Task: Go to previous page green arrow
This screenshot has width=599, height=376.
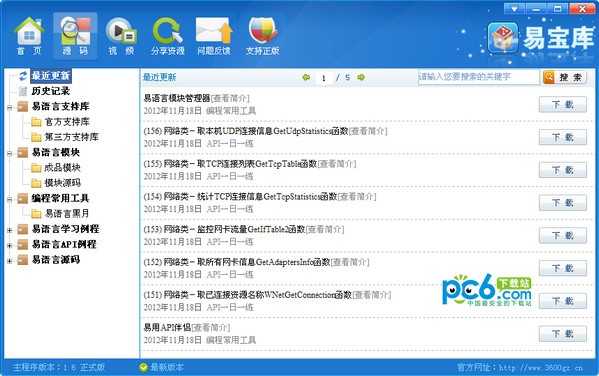Action: [306, 78]
